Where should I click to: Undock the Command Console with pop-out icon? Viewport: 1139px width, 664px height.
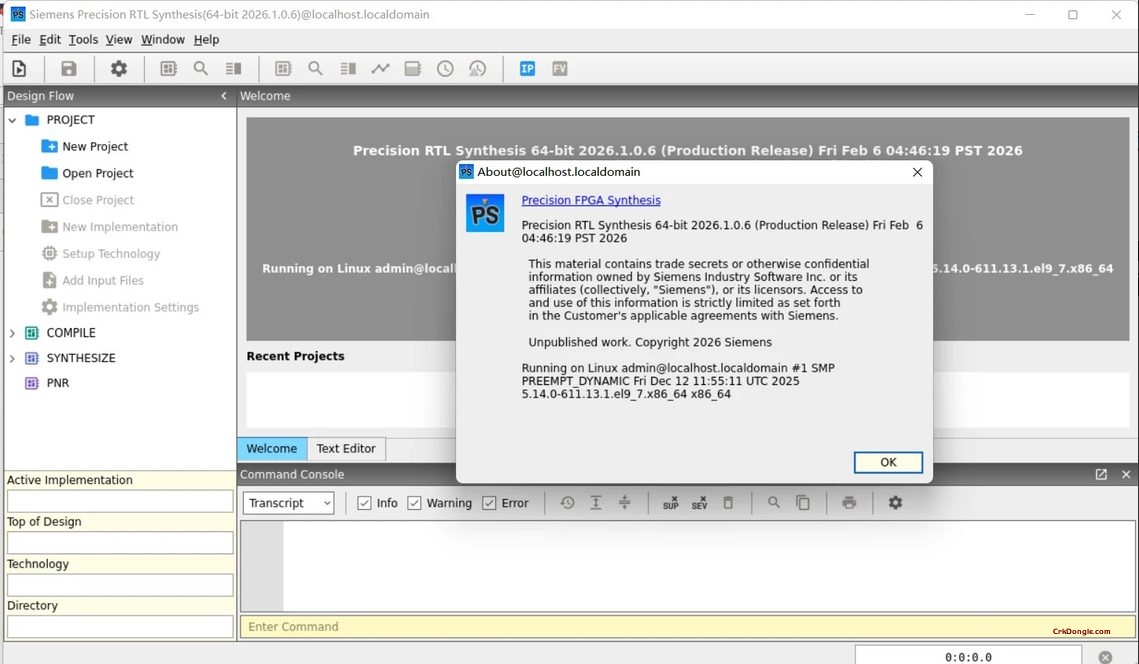(1101, 474)
